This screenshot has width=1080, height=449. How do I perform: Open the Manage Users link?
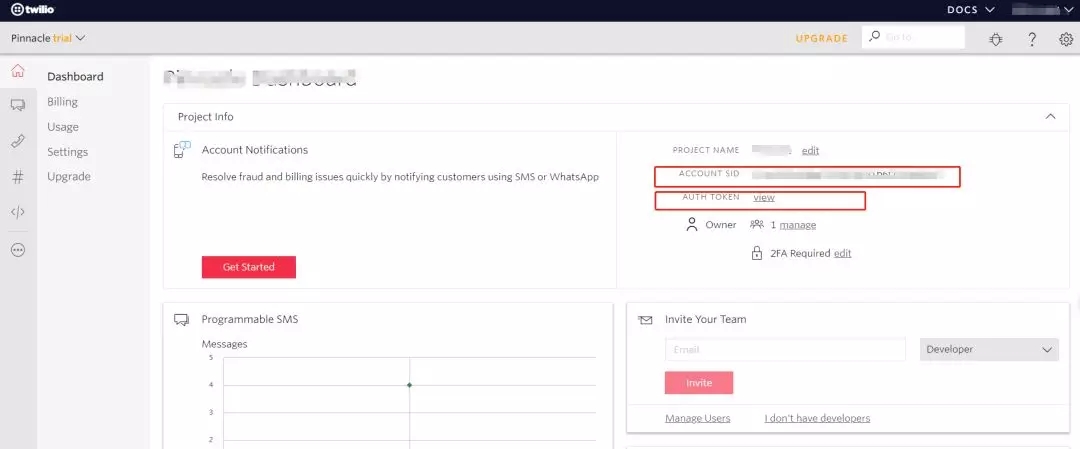pos(698,418)
